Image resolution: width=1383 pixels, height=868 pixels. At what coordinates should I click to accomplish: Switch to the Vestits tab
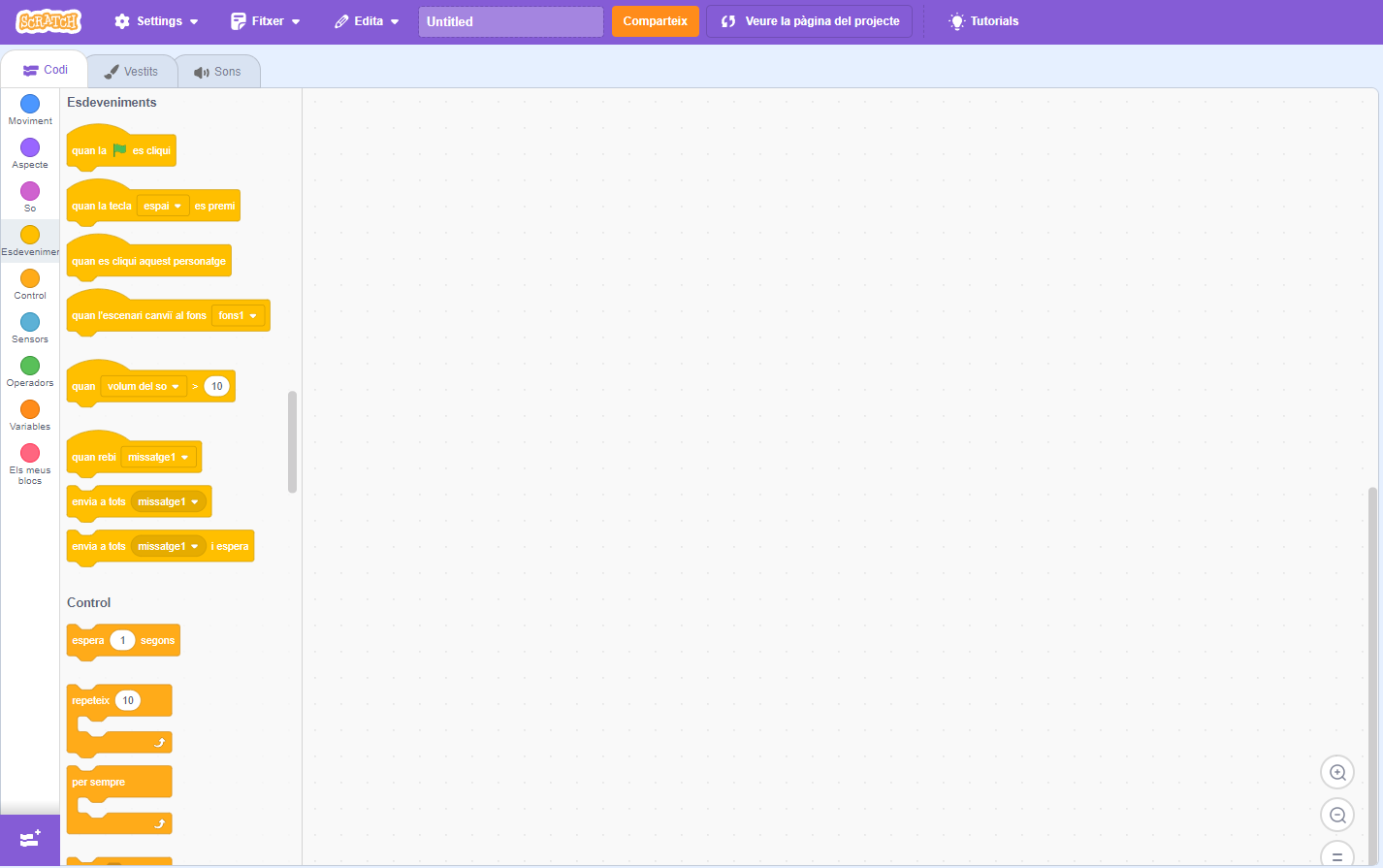(x=132, y=72)
